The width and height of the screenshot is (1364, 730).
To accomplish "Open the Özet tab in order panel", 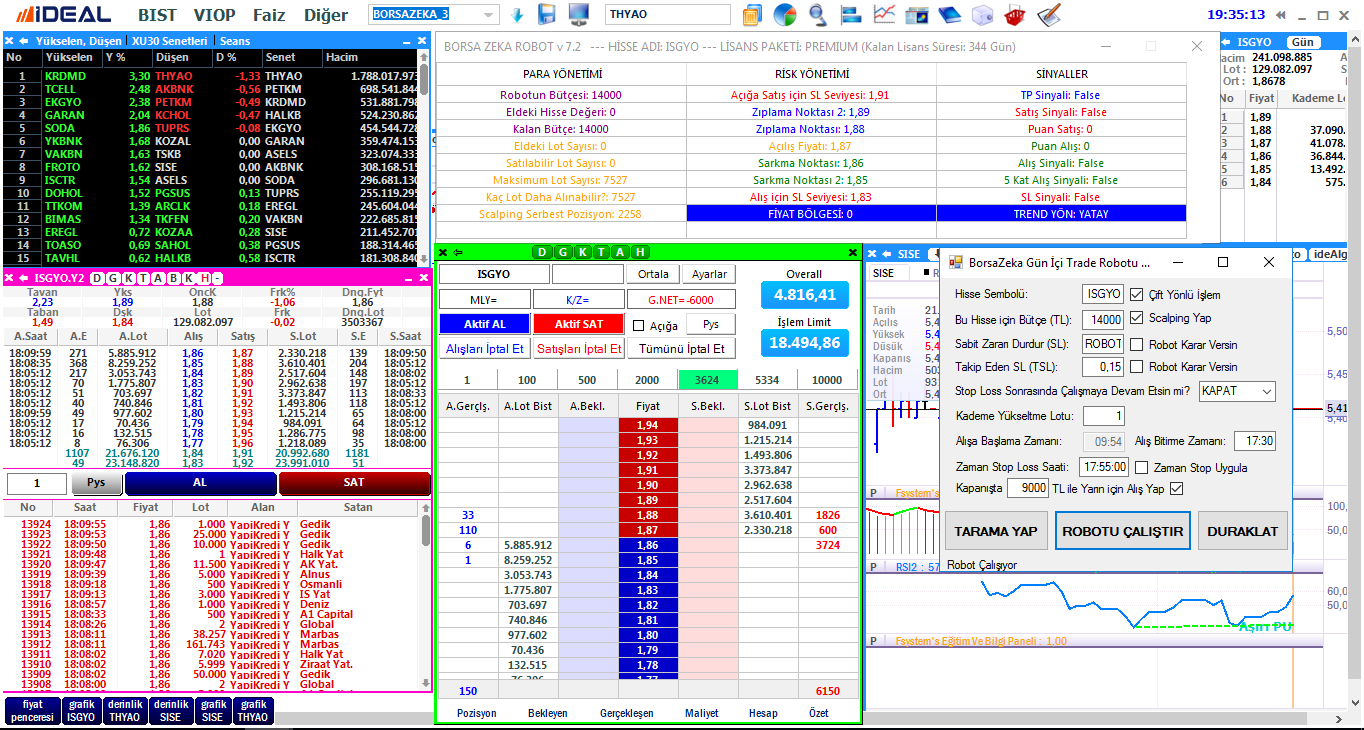I will [x=818, y=713].
